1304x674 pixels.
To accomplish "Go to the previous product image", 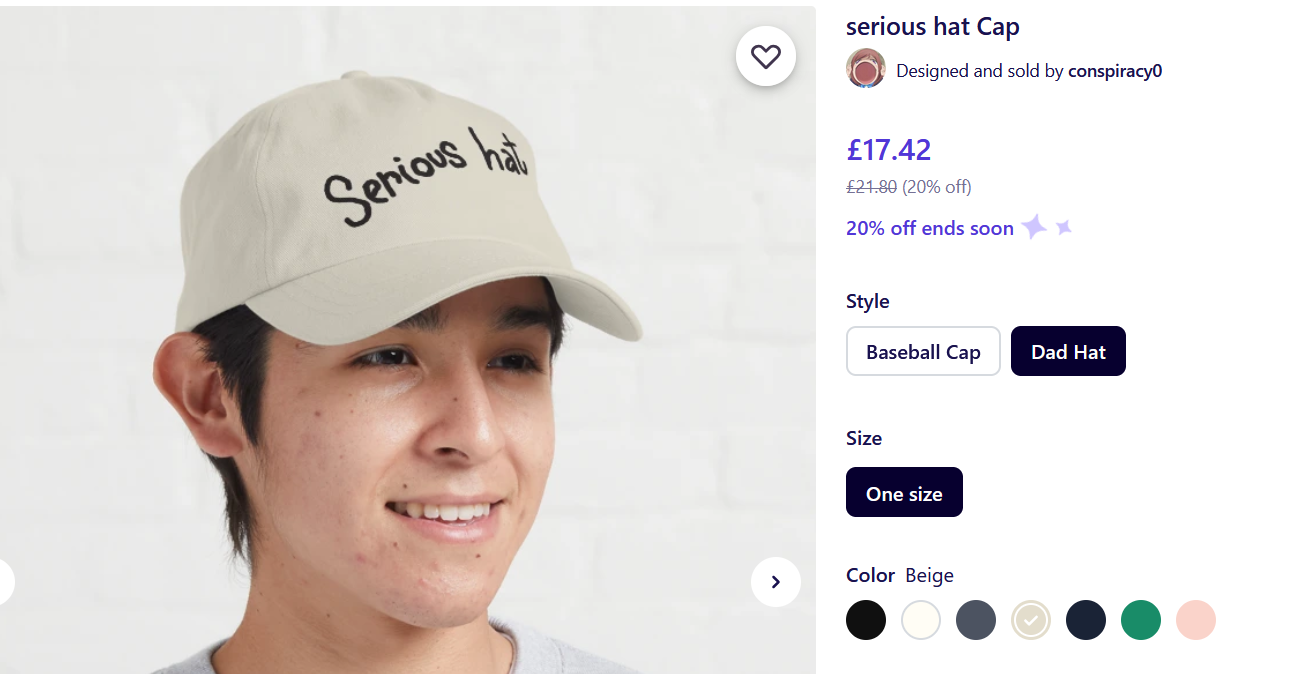I will tap(4, 582).
